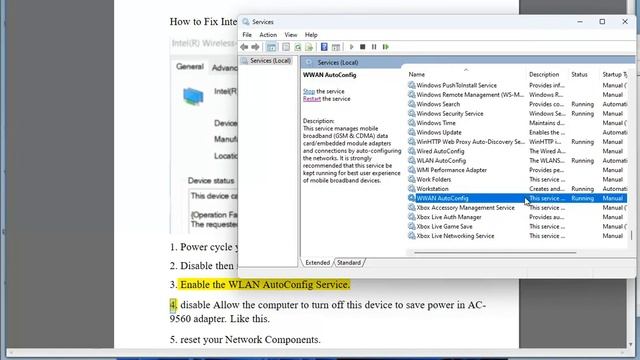
Task: Click the Export List toolbar icon
Action: (309, 47)
